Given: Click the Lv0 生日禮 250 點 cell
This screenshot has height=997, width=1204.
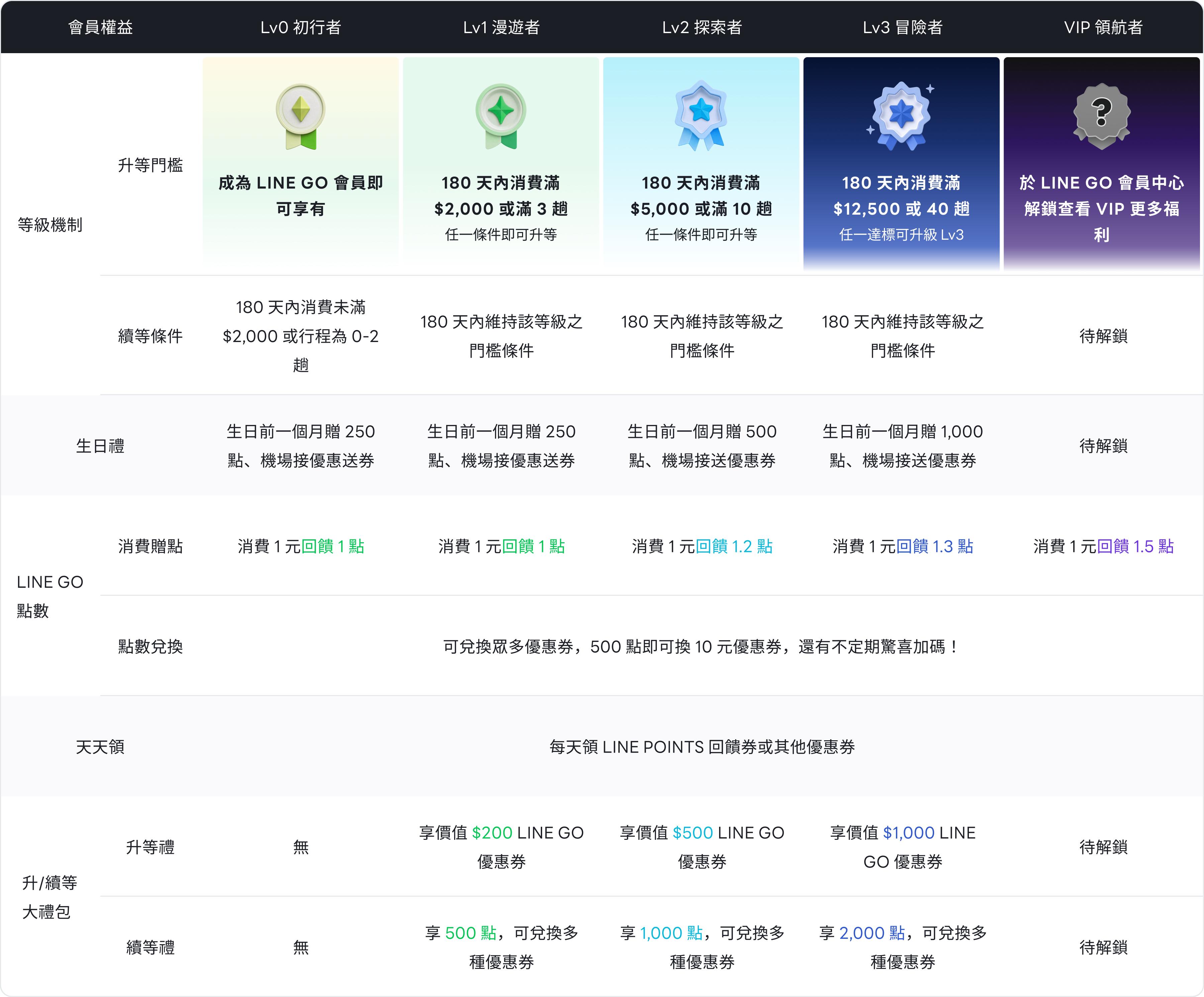Looking at the screenshot, I should (x=300, y=446).
